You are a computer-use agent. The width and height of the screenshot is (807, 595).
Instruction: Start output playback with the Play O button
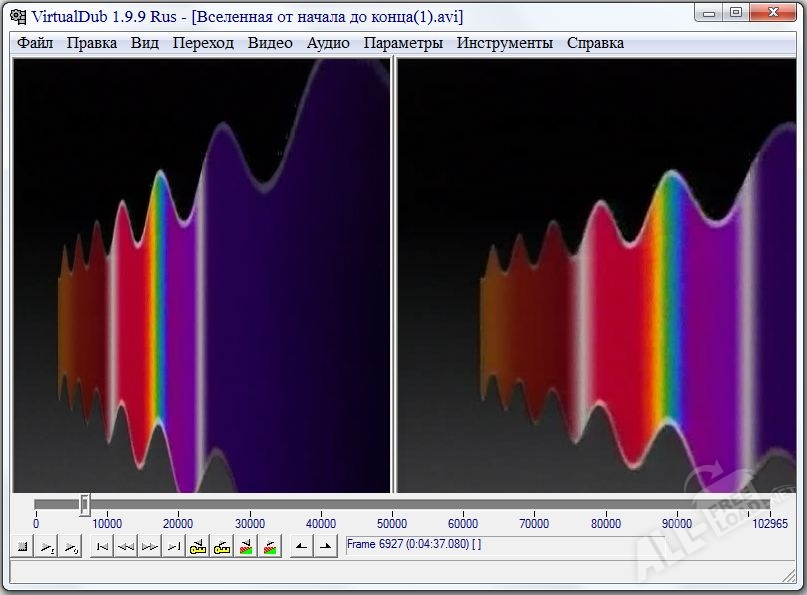tap(70, 547)
